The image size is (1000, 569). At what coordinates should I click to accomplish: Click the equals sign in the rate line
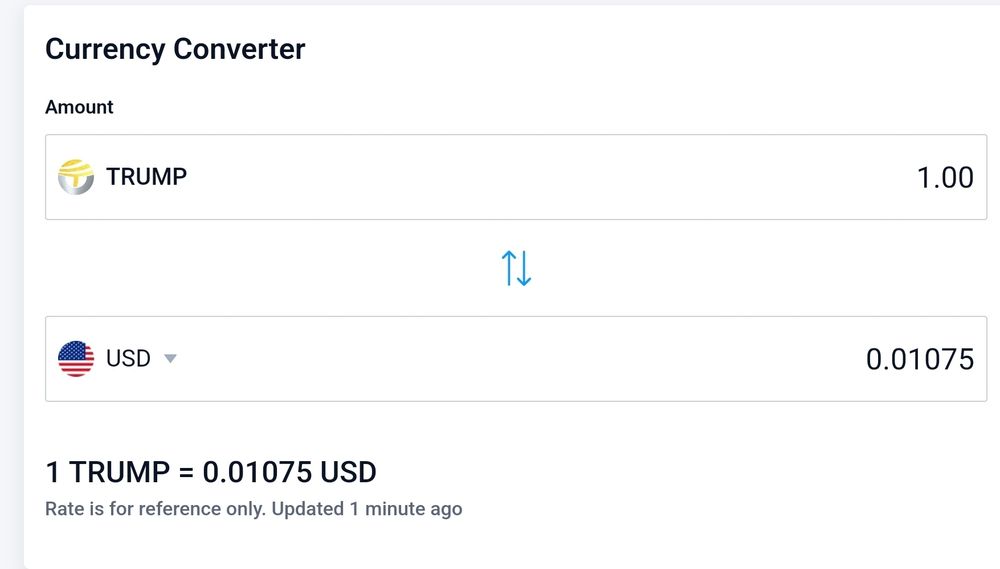186,473
